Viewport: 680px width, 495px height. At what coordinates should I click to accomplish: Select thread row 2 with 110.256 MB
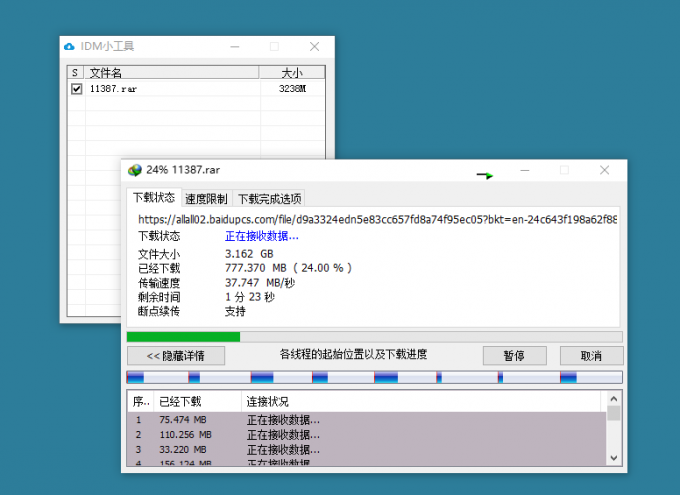(367, 435)
